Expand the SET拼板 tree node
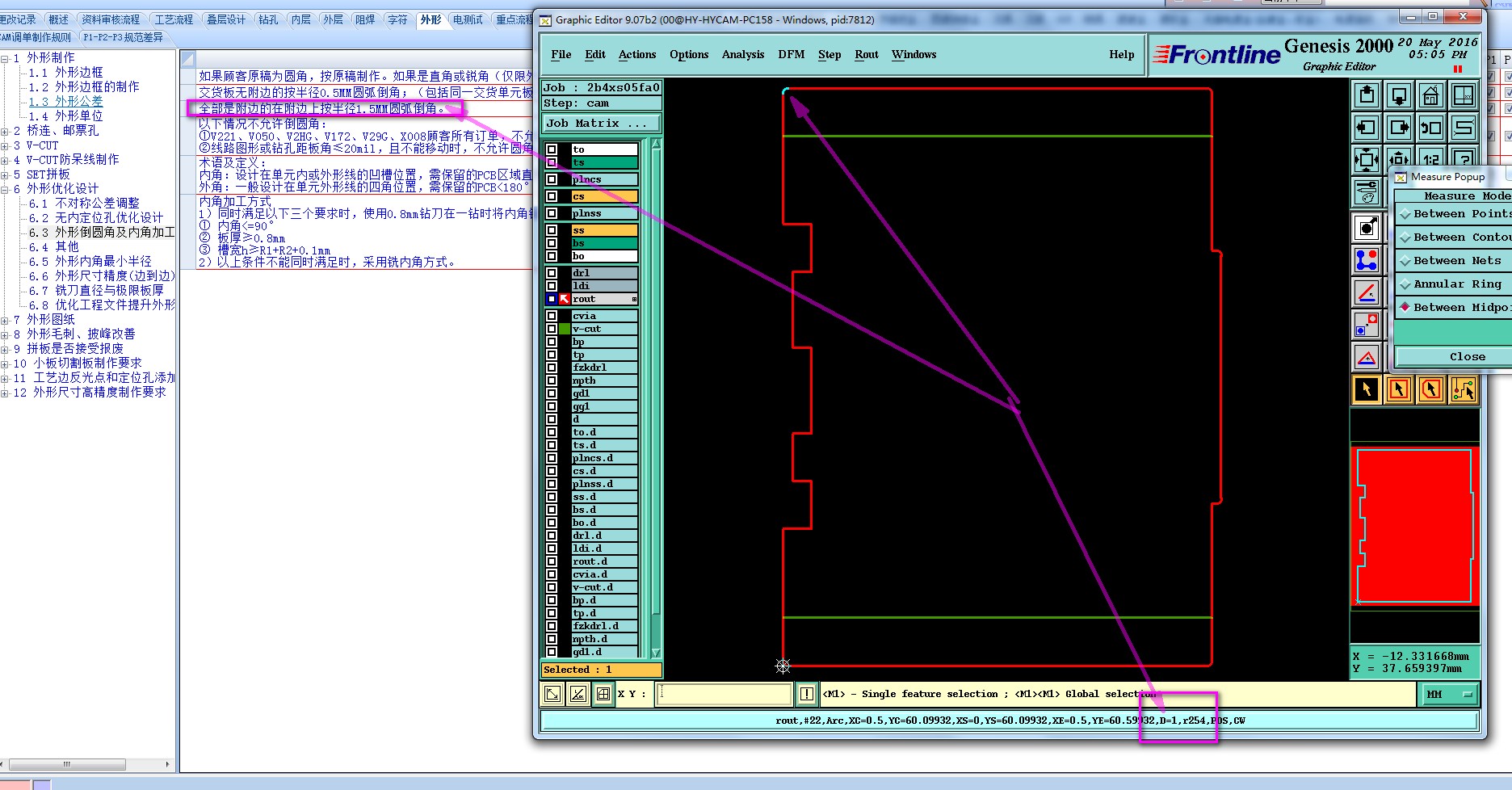The image size is (1512, 790). [5, 174]
